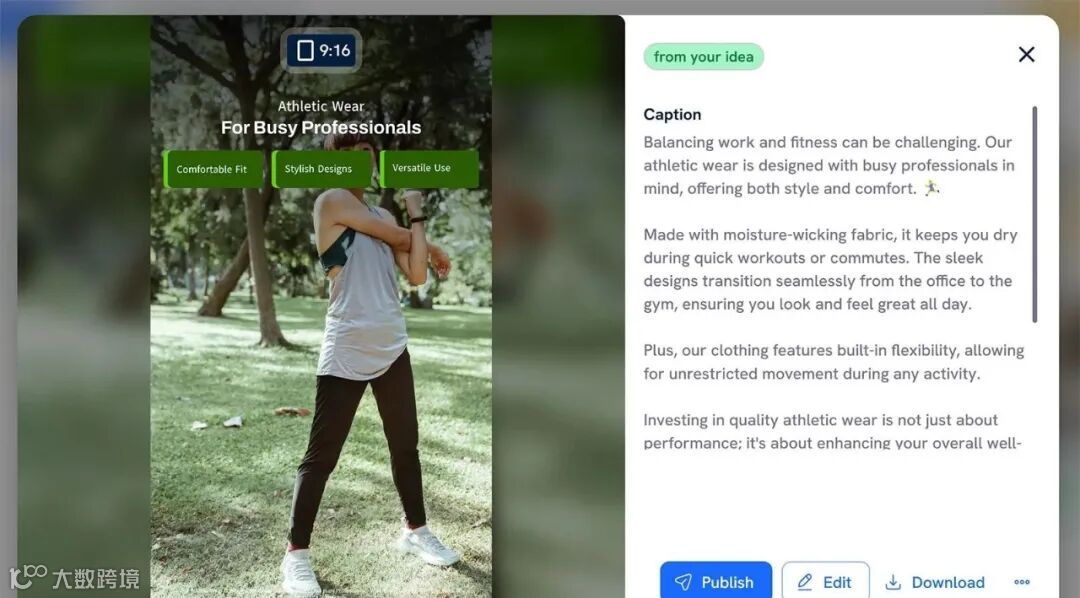Image resolution: width=1080 pixels, height=598 pixels.
Task: Open the 9:16 aspect ratio selector
Action: (322, 50)
